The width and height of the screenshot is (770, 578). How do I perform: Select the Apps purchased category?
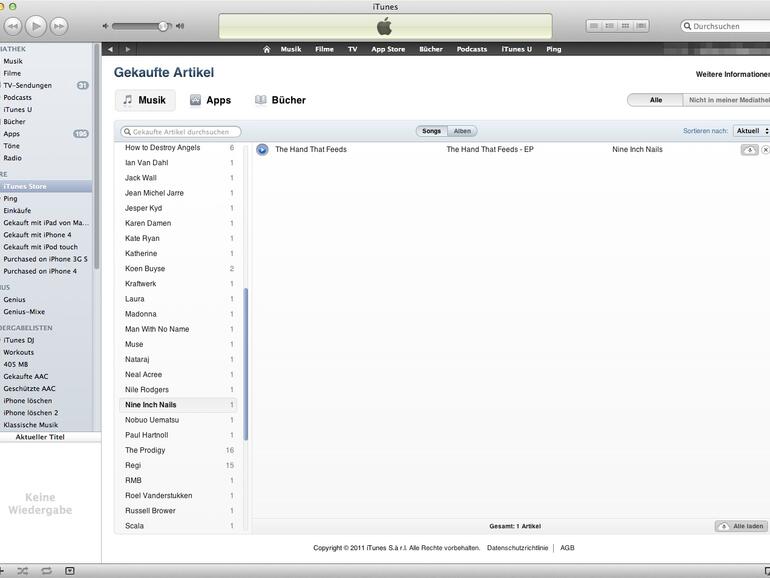coord(211,100)
